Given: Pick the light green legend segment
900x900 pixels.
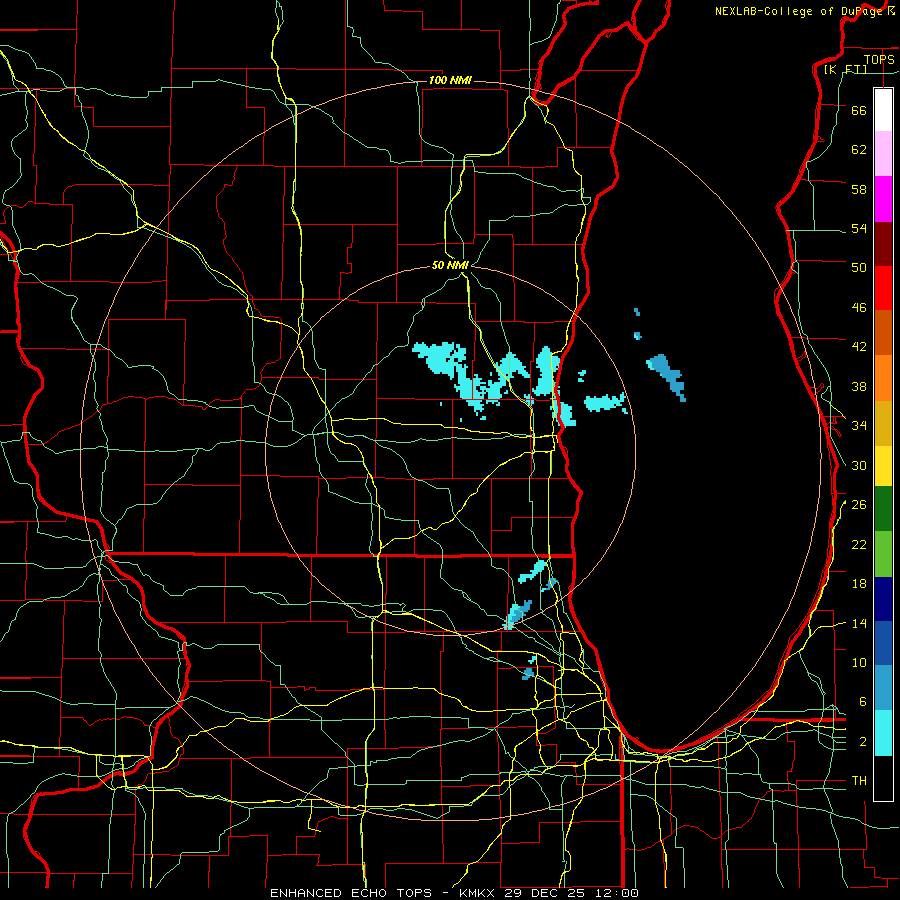Looking at the screenshot, I should pos(883,554).
